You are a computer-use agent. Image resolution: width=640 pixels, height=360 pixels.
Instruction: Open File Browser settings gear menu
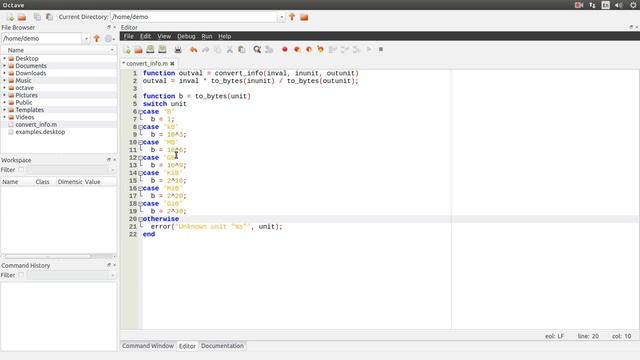tap(109, 38)
